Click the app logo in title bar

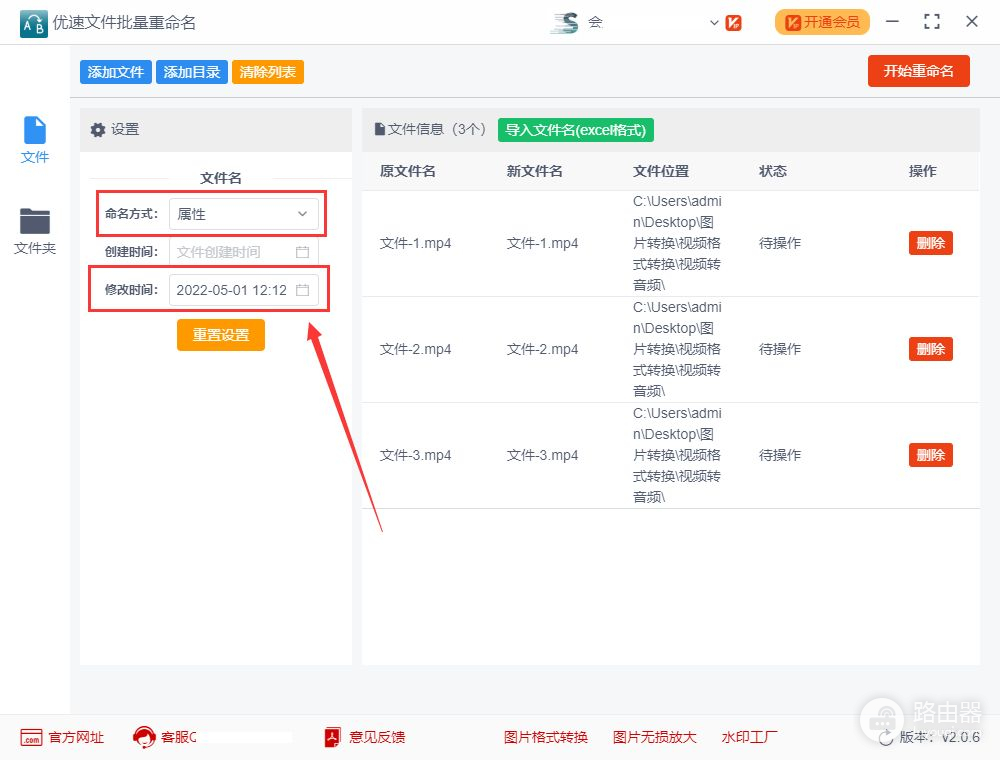[34, 22]
